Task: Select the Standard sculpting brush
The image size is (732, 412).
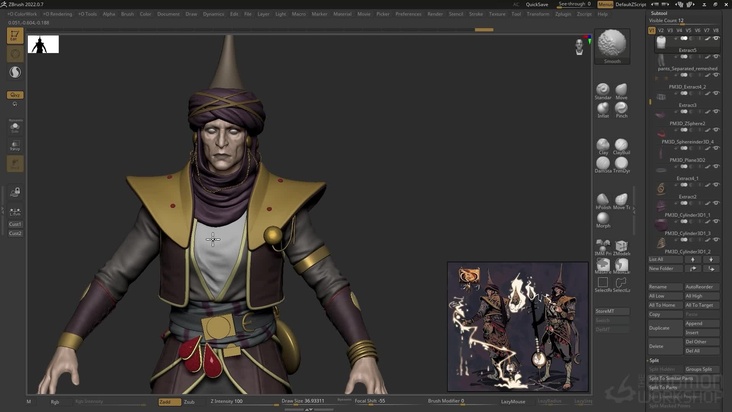Action: click(603, 91)
